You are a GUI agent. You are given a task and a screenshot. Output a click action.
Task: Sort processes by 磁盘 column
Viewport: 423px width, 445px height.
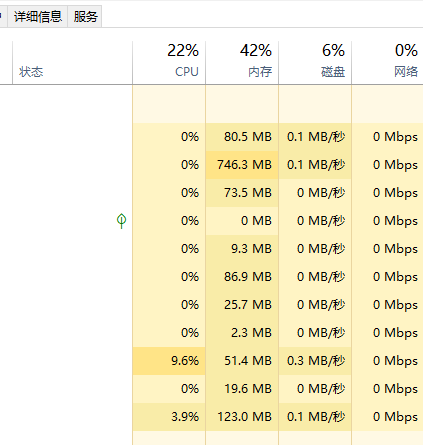coord(315,62)
